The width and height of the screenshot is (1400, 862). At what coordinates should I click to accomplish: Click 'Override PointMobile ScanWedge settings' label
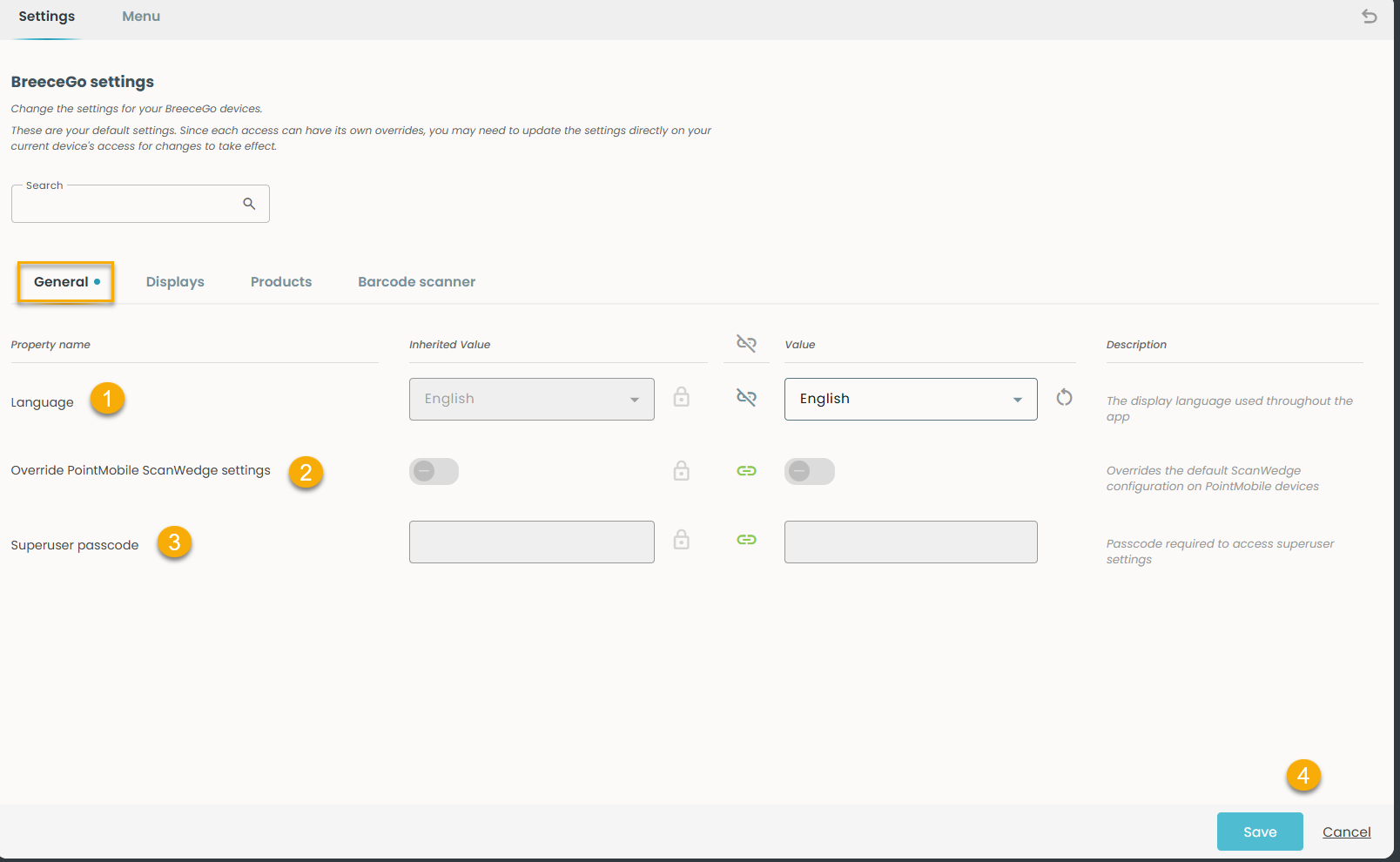(141, 470)
